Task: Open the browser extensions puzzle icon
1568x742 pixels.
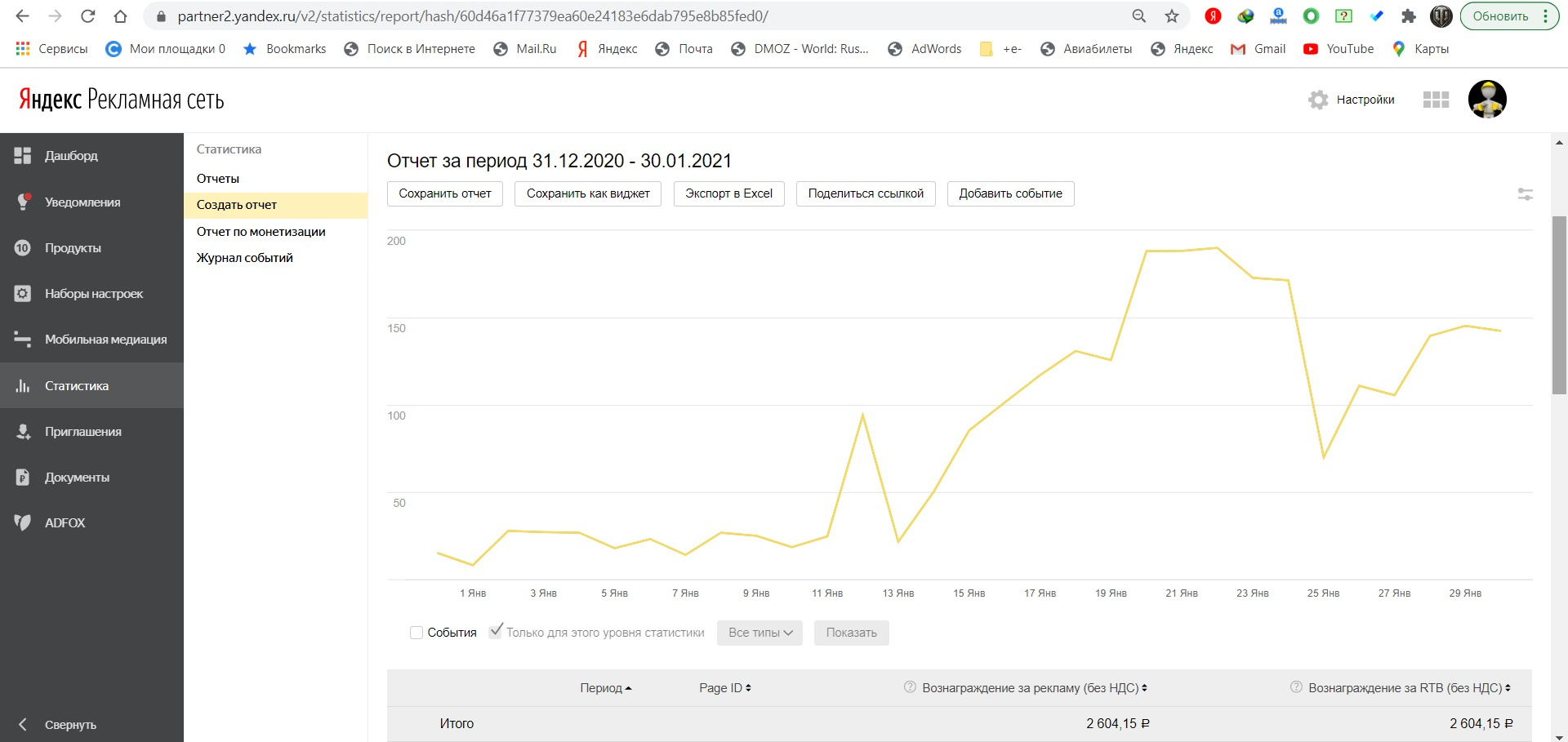Action: coord(1409,16)
